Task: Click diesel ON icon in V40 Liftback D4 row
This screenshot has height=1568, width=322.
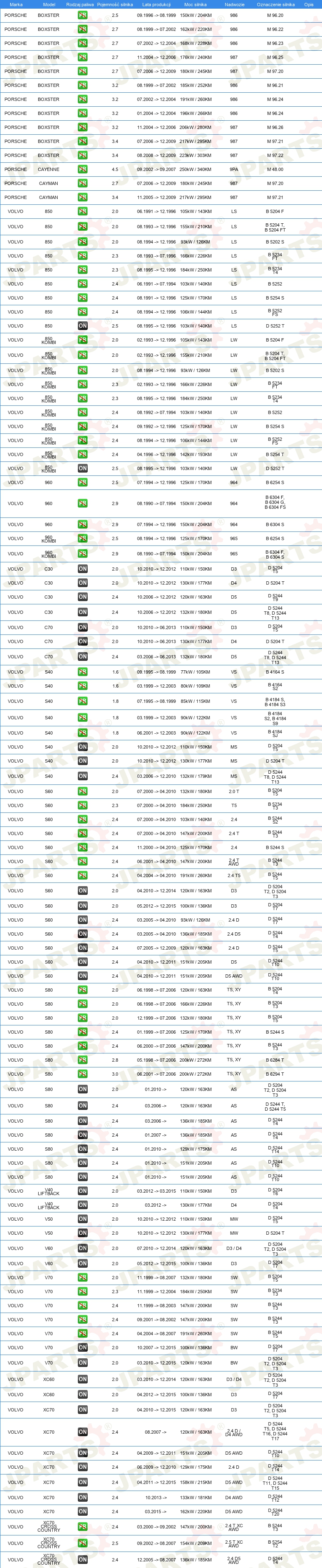Action: [x=82, y=1205]
